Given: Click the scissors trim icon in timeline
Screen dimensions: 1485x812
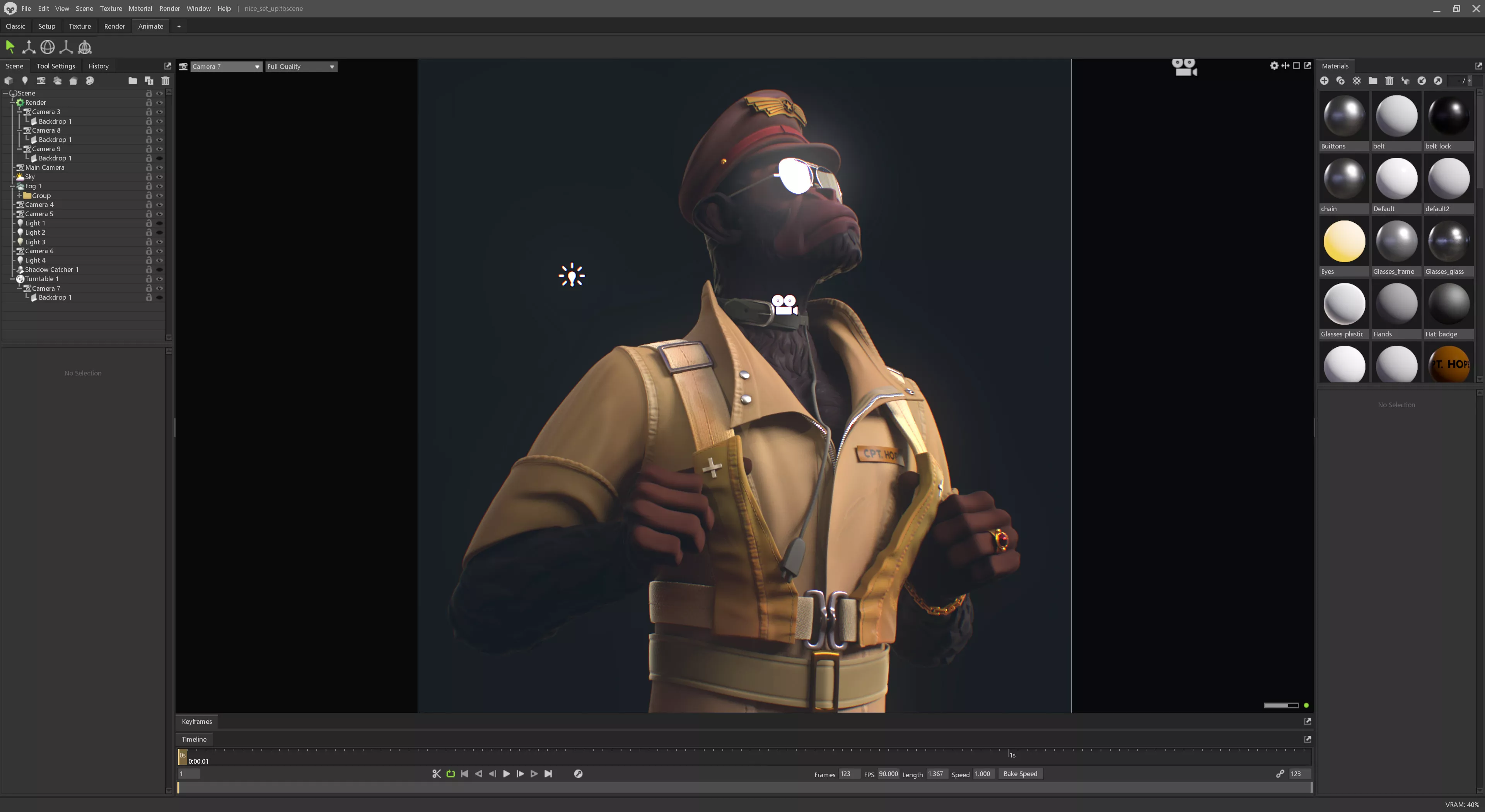Looking at the screenshot, I should pos(436,774).
